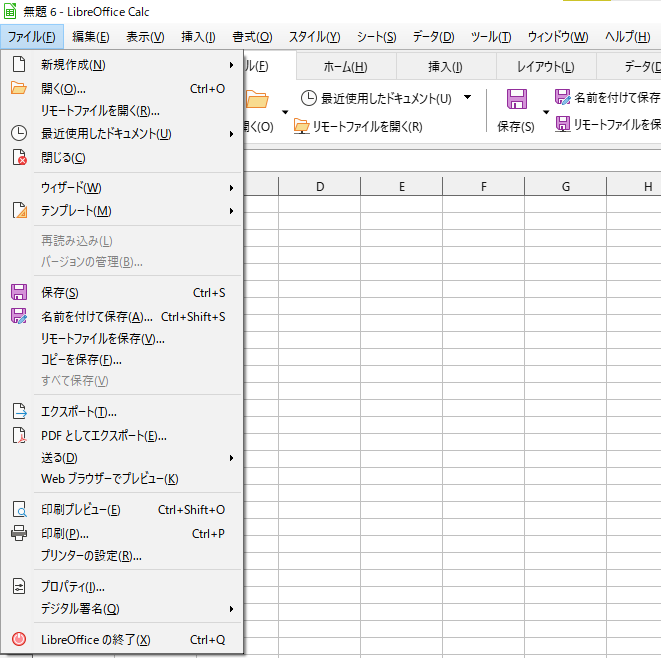
Task: Open the 書式(O) menu
Action: 252,37
